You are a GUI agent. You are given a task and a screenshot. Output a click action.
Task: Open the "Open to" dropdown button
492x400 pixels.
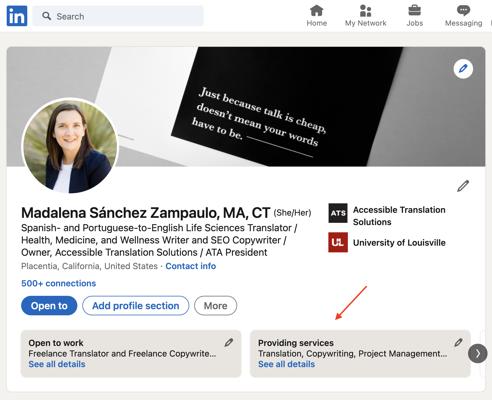[x=49, y=306]
